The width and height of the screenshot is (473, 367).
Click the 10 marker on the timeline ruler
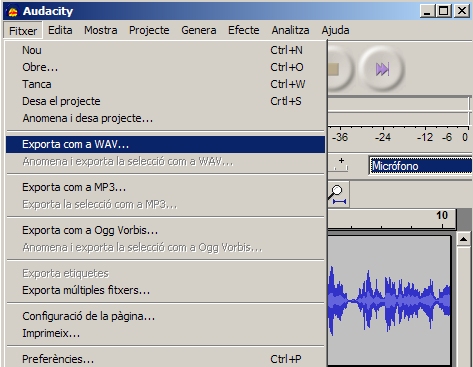pyautogui.click(x=442, y=215)
